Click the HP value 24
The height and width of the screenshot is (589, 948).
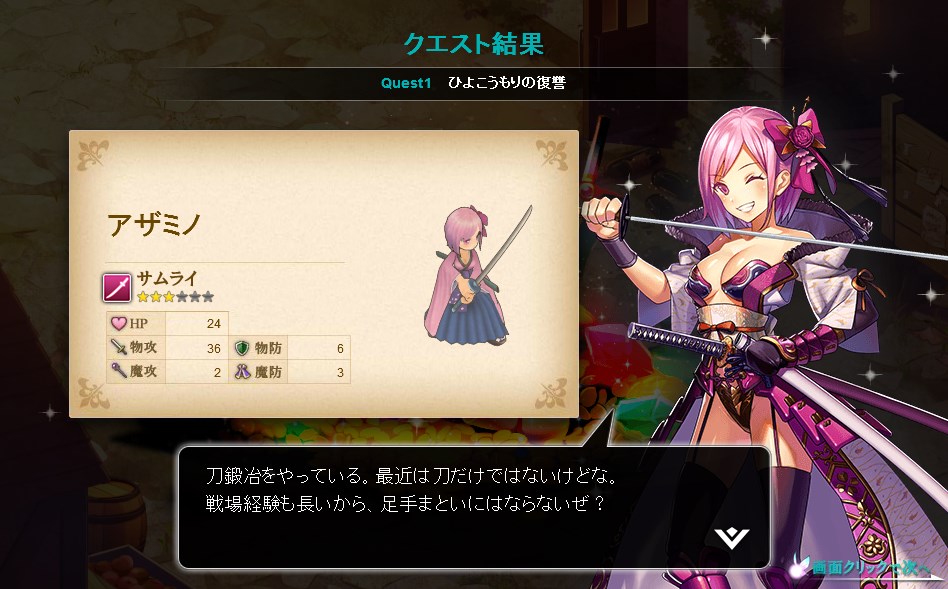(x=213, y=324)
